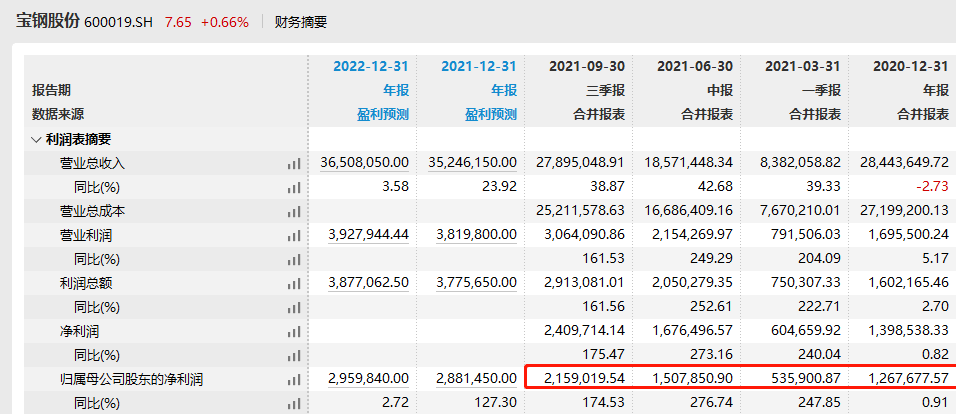This screenshot has width=956, height=414.
Task: Open chart icon for 利润总额 row
Action: pos(294,284)
